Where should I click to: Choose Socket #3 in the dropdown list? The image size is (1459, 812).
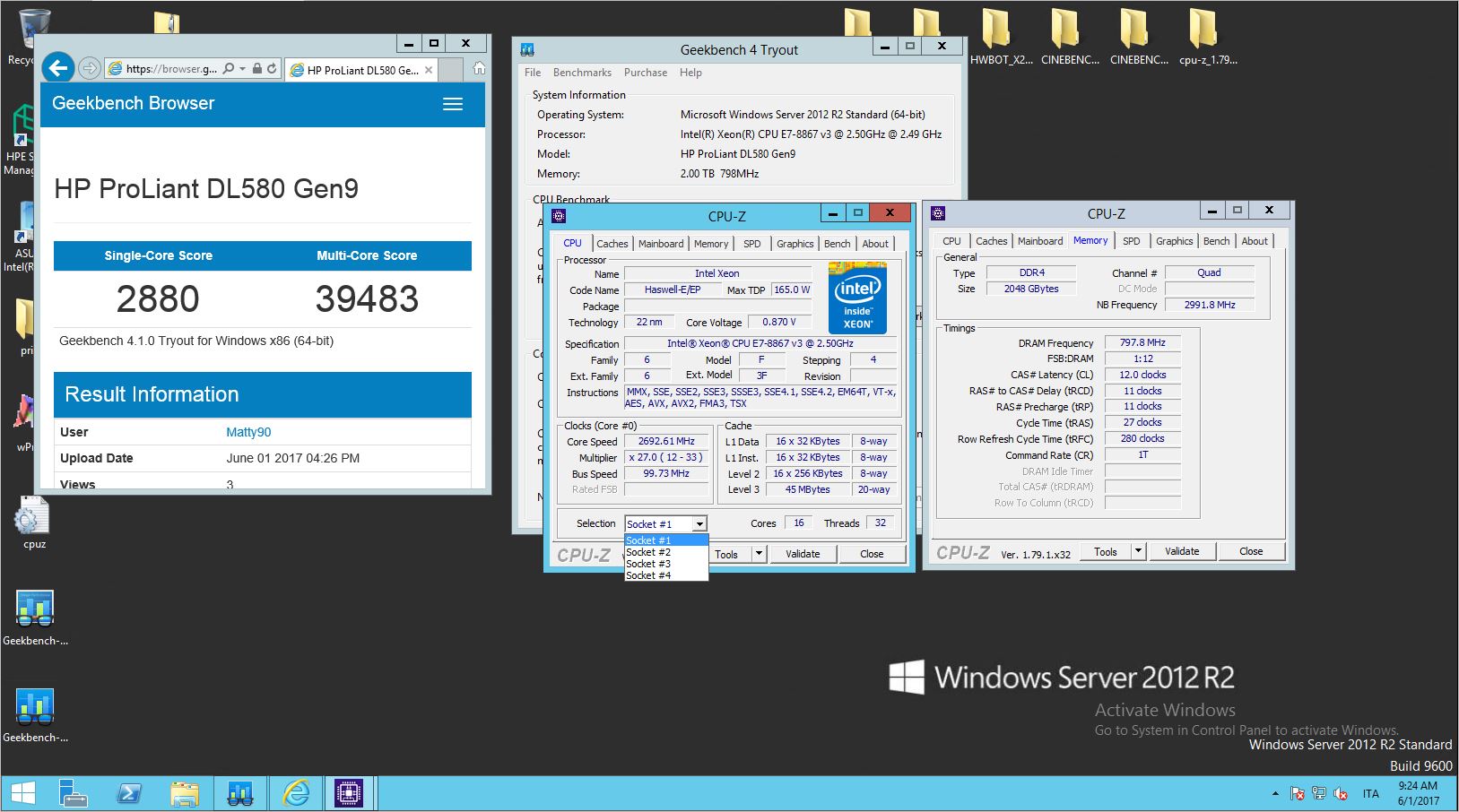point(666,564)
